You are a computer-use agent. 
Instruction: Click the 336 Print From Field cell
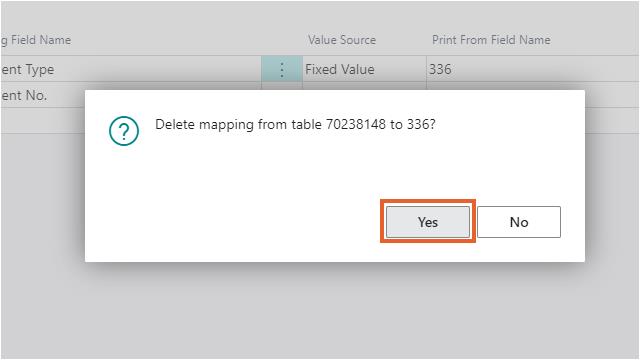pos(533,69)
